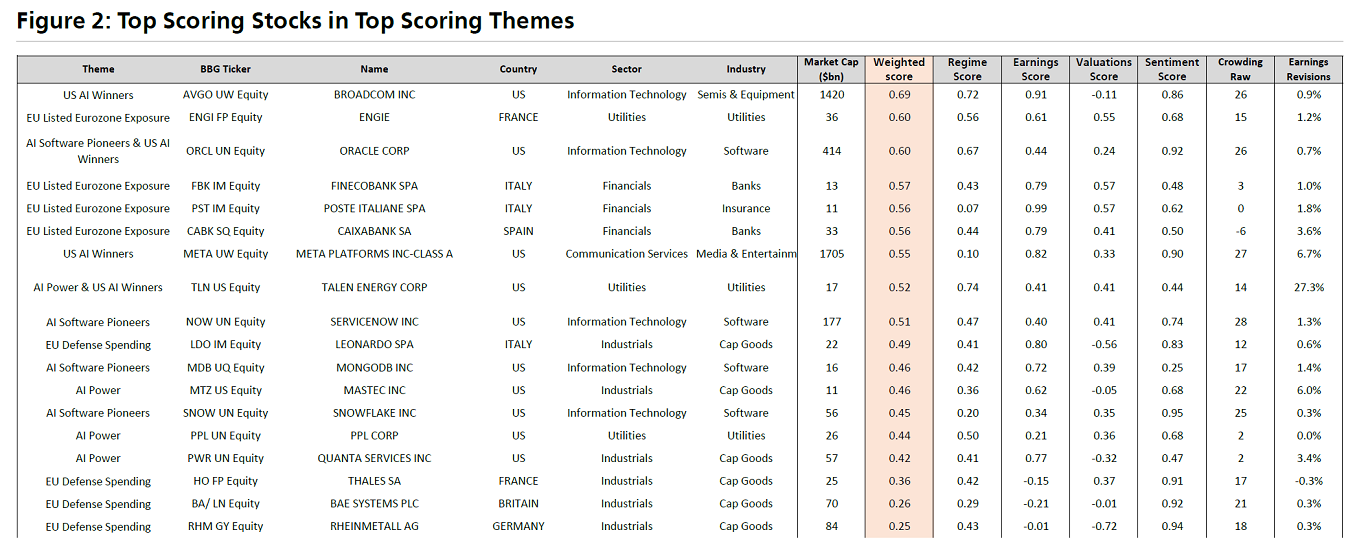Select the Market Cap ($bn) header
Screen dimensions: 1346x541
click(830, 69)
